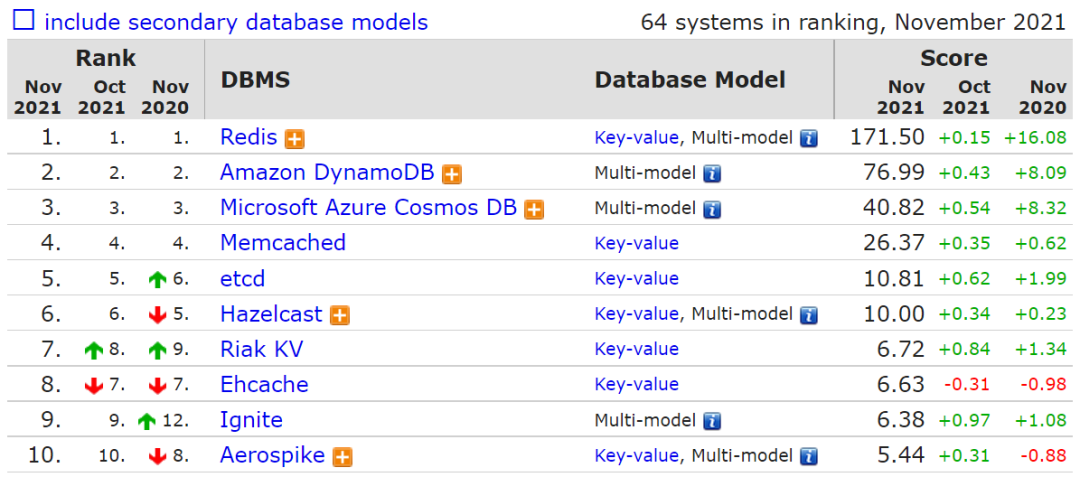The width and height of the screenshot is (1080, 477).
Task: Click the info icon in the Ignite row
Action: coord(712,421)
